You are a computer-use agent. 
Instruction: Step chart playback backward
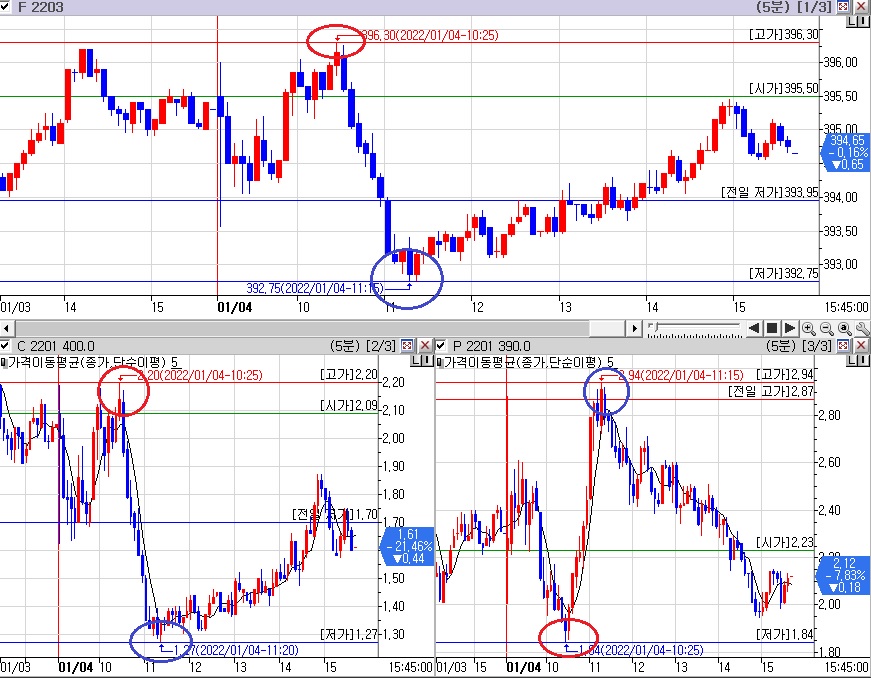click(x=753, y=328)
